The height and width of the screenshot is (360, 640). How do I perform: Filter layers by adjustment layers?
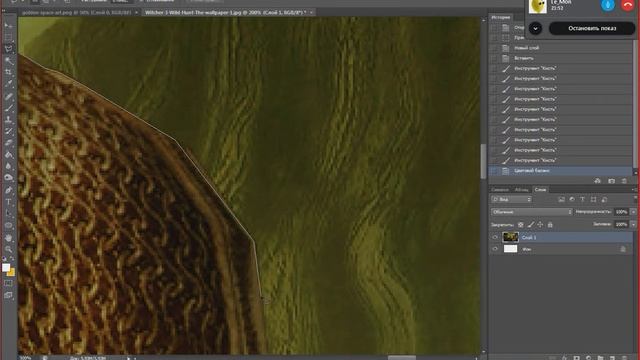tap(572, 199)
